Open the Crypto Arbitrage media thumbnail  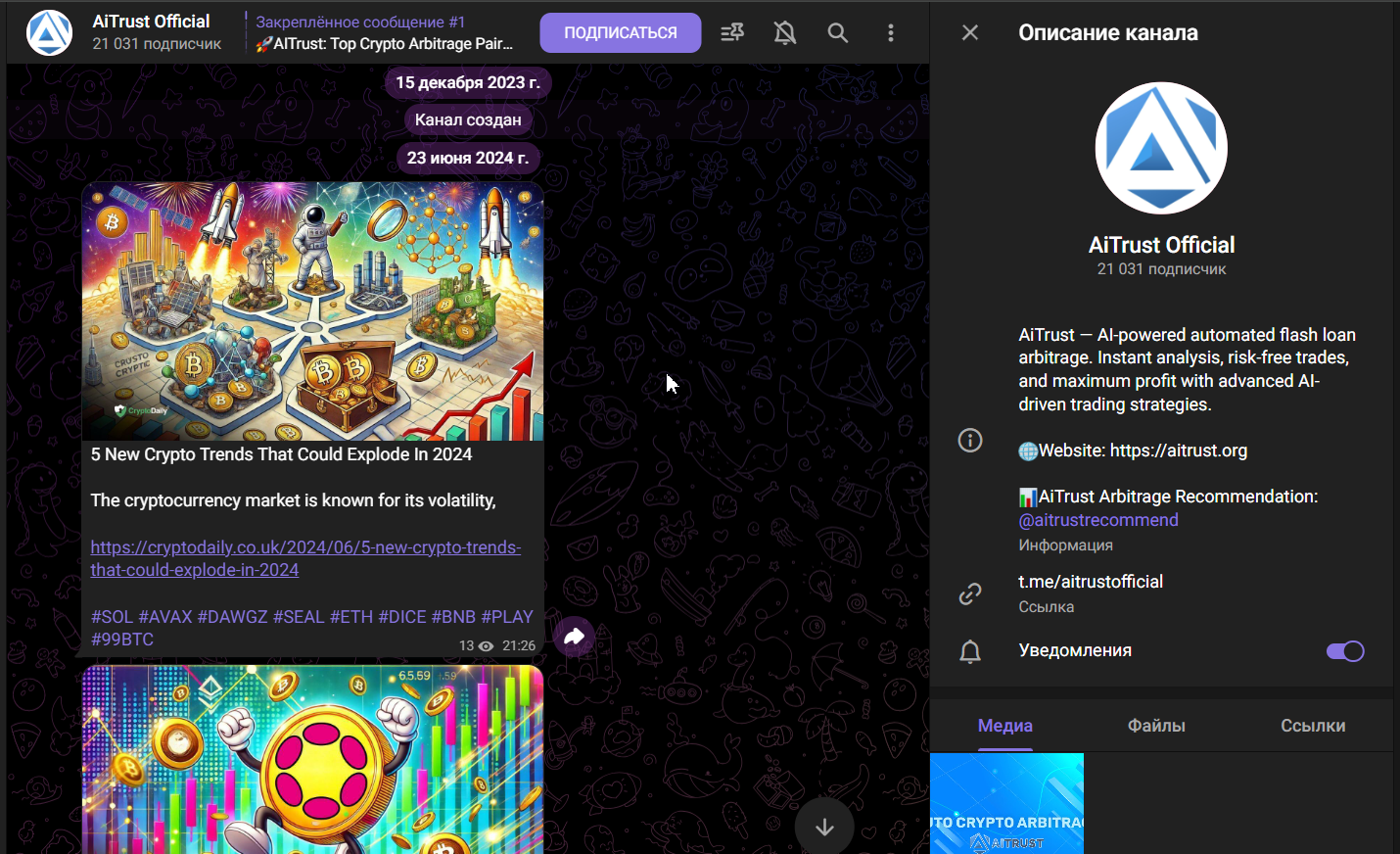pyautogui.click(x=1006, y=803)
